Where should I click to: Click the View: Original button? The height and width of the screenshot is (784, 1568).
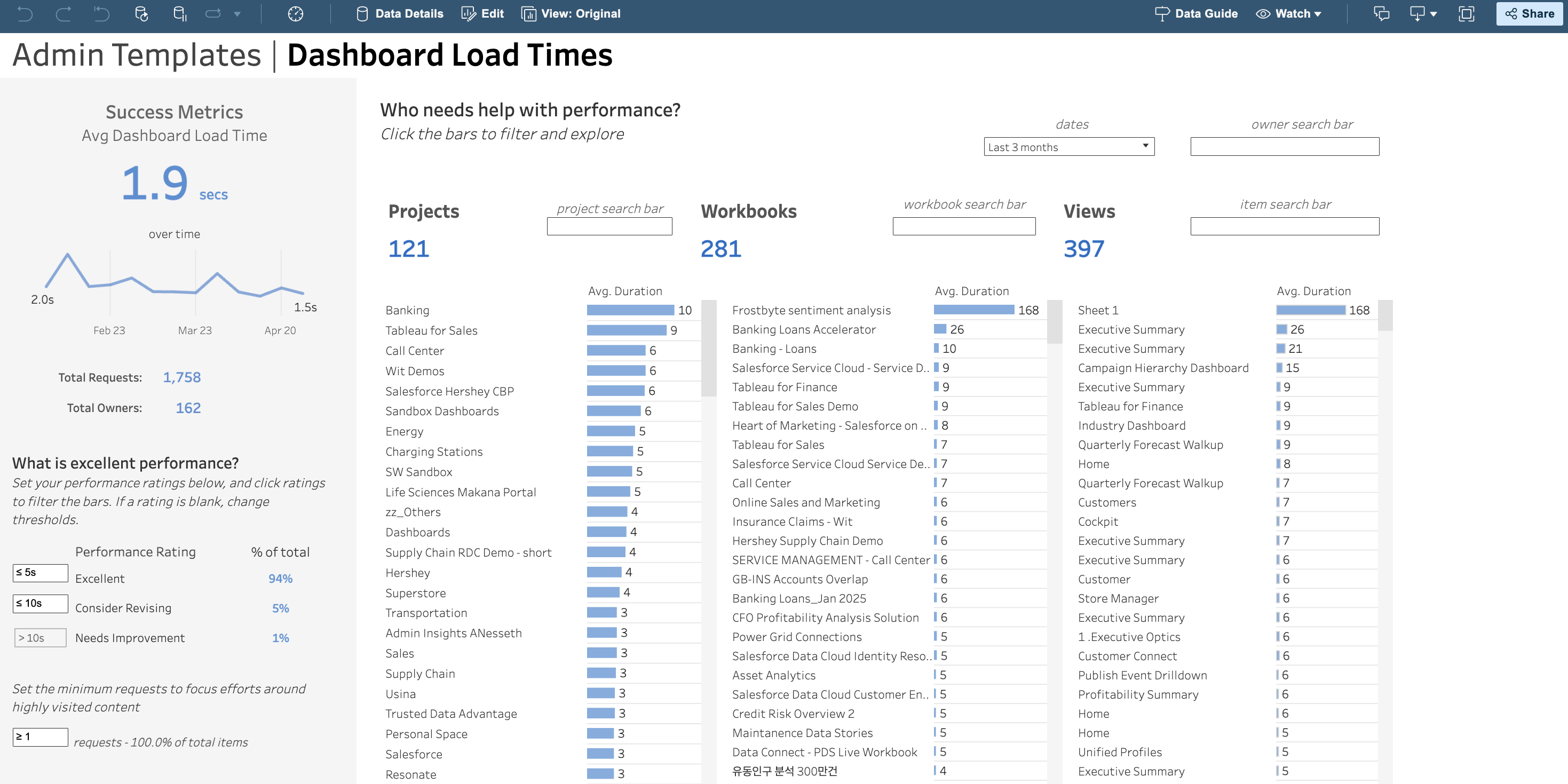point(571,13)
